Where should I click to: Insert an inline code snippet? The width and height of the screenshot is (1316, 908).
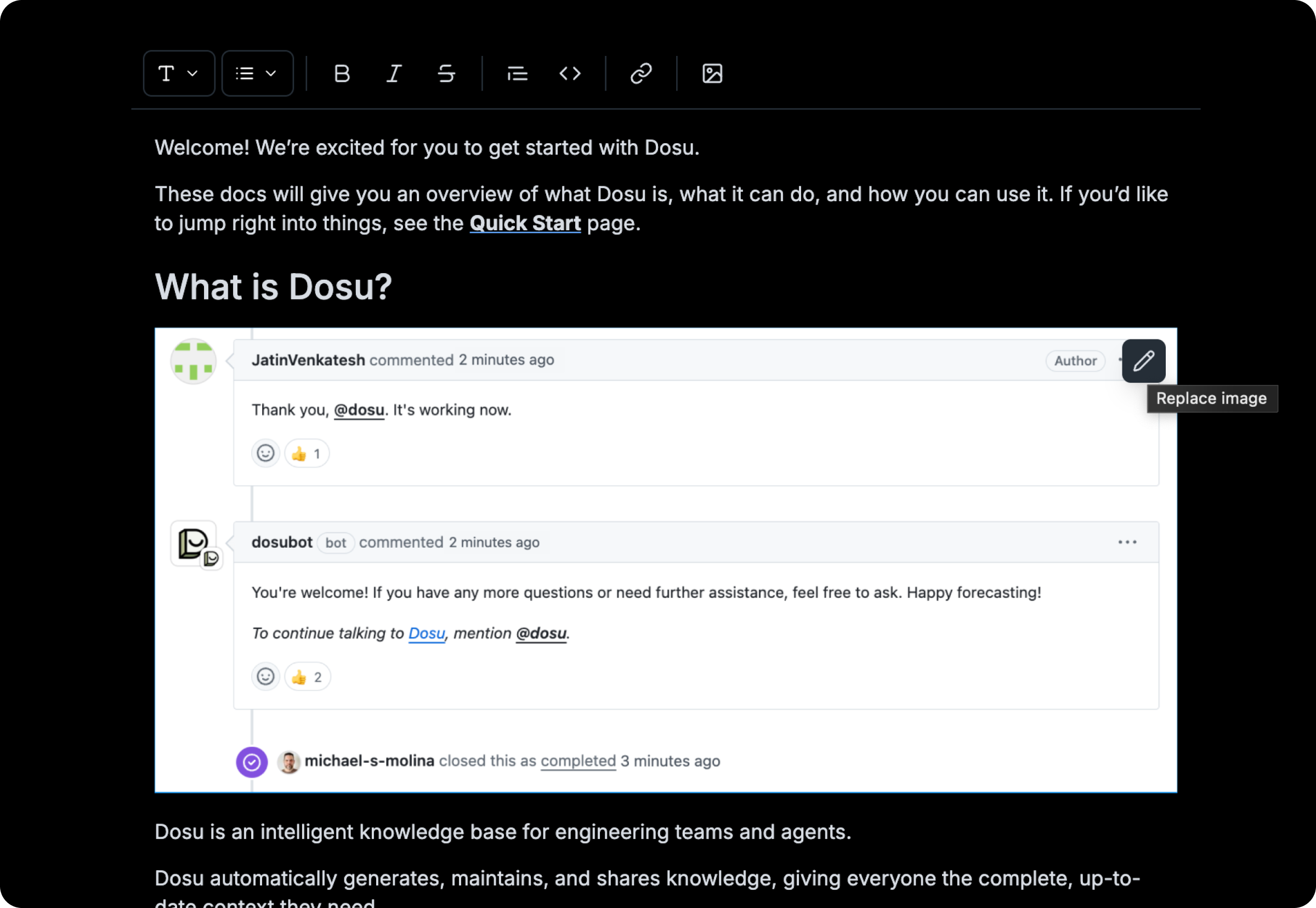(570, 73)
